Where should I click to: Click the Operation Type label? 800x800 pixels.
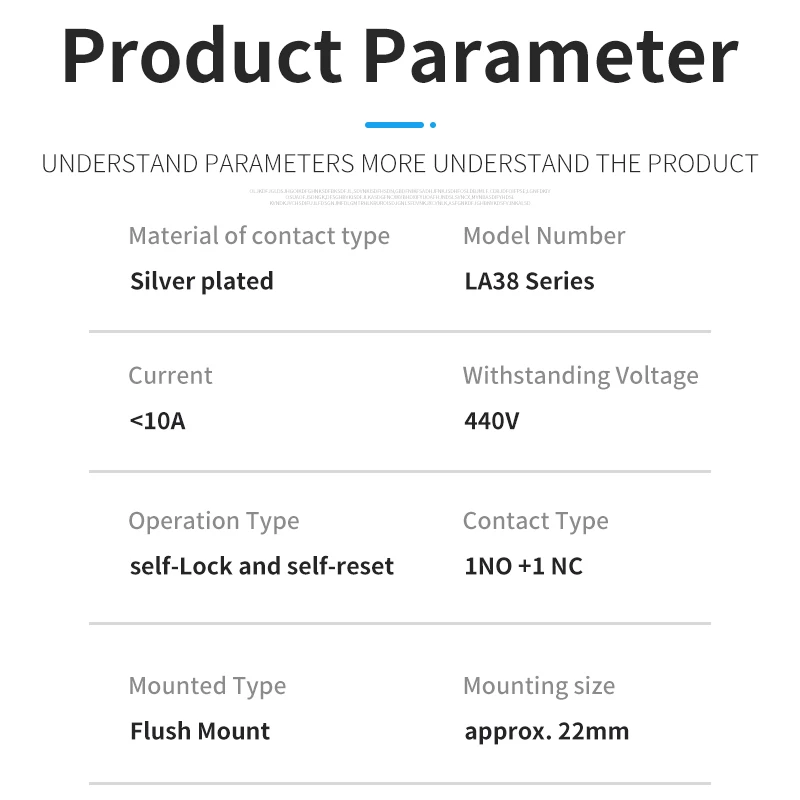click(x=214, y=521)
